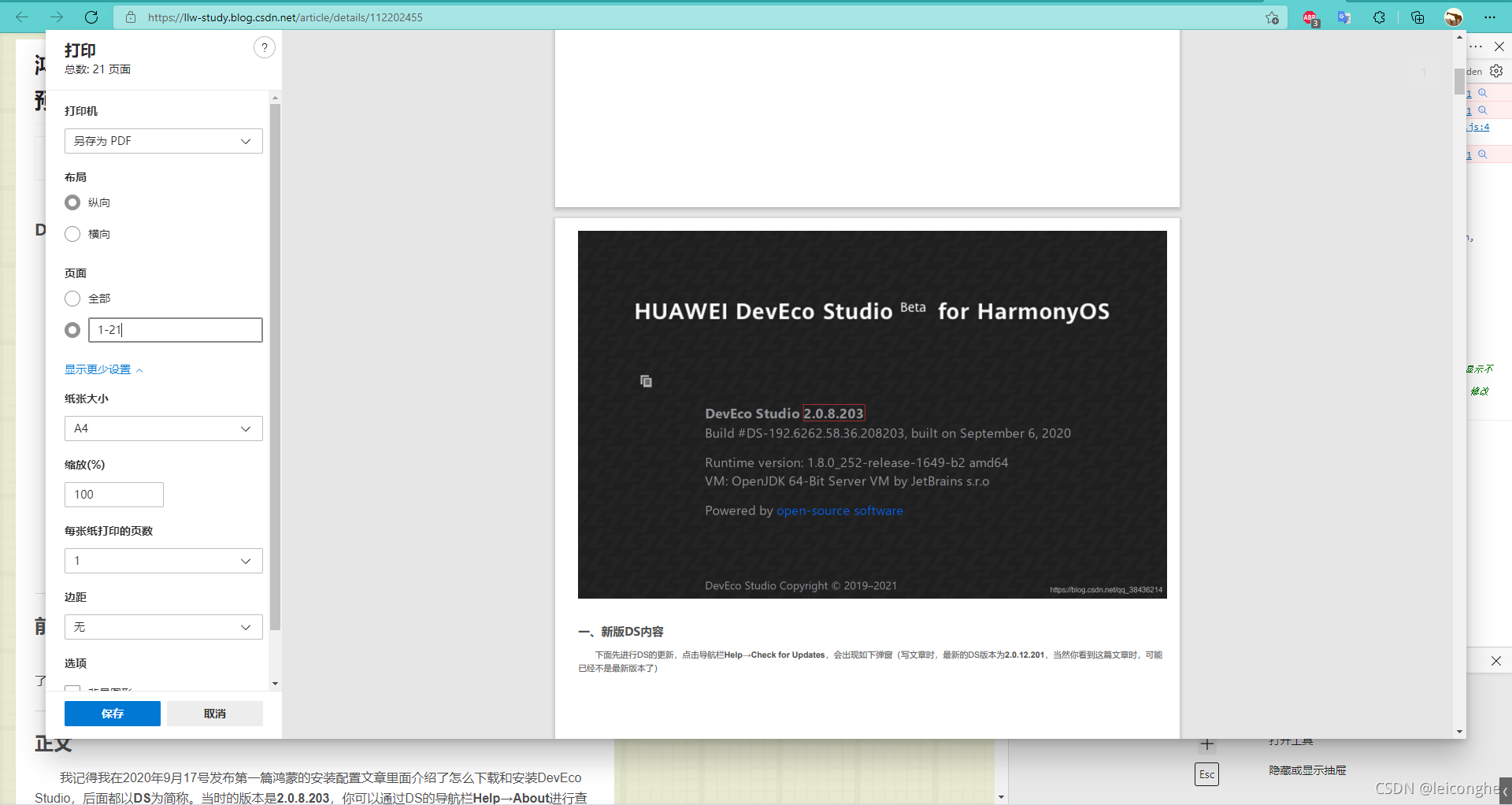Inspect the third console error magnifier
Screen dimensions: 1512x805
[x=1483, y=154]
